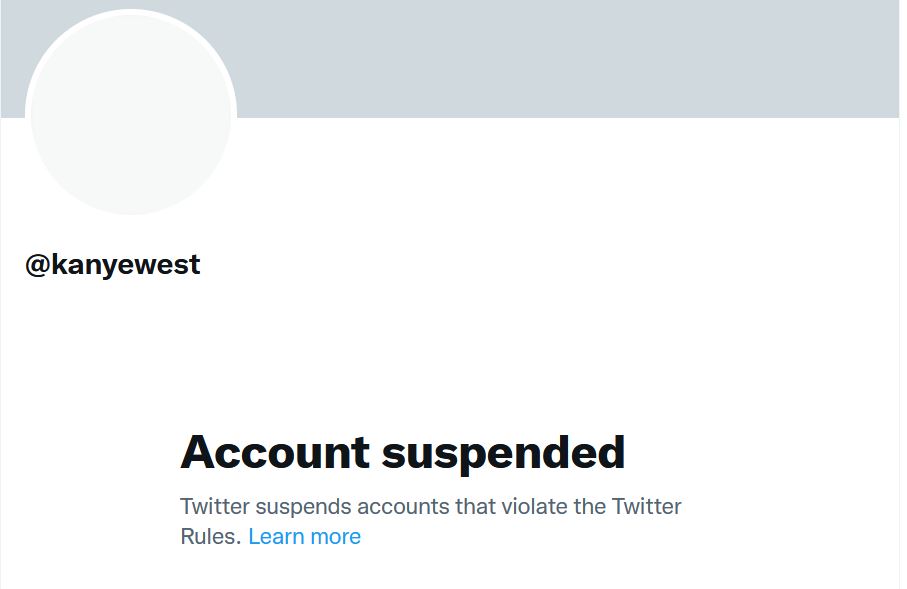Image resolution: width=907 pixels, height=589 pixels.
Task: Click the word "more" in the blue link
Action: 335,537
